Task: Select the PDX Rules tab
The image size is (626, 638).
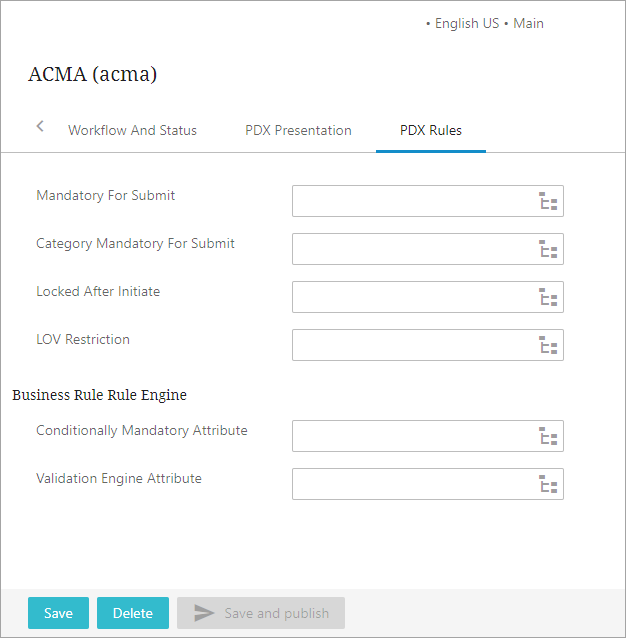Action: tap(431, 130)
